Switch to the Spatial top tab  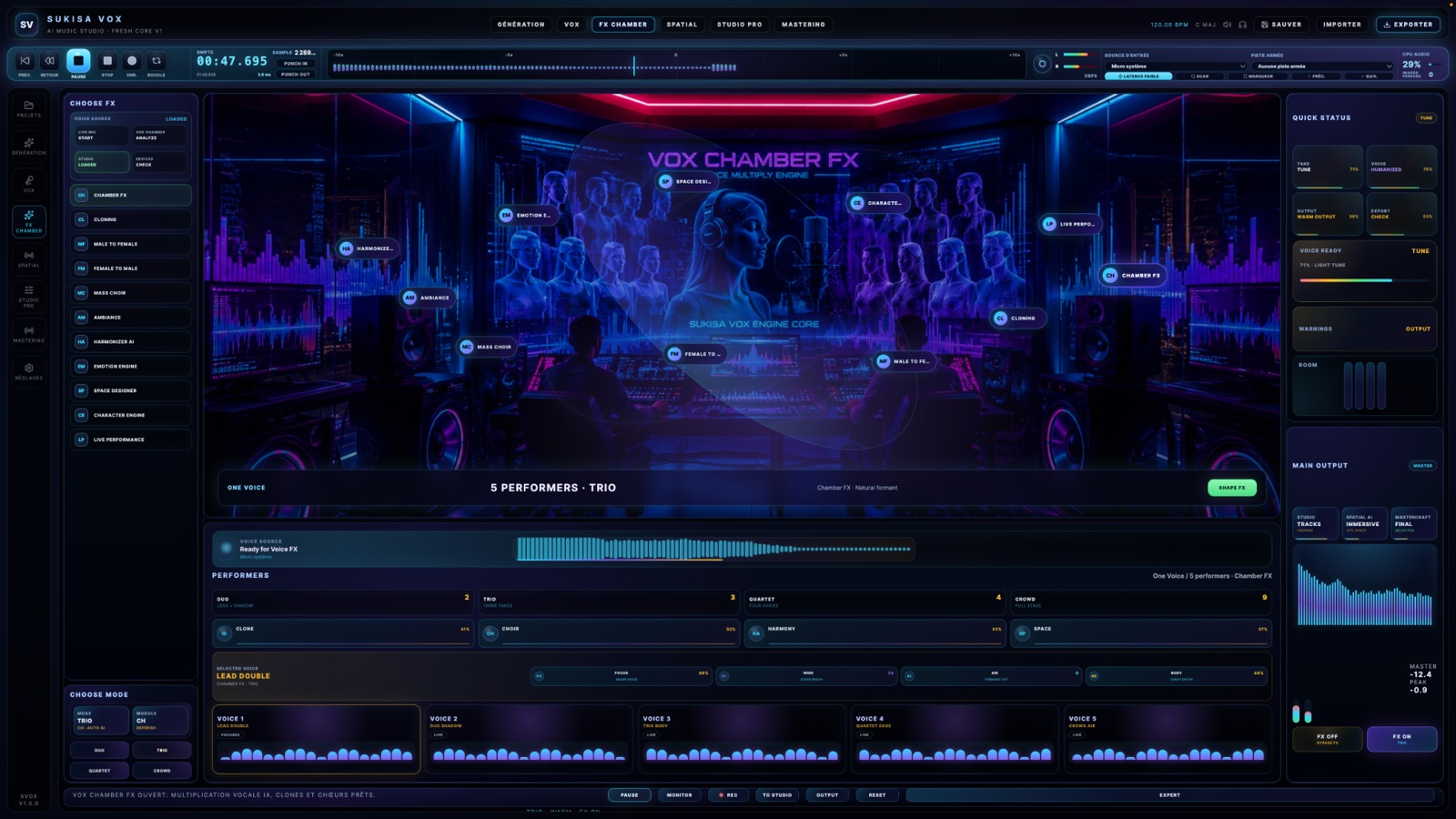682,25
